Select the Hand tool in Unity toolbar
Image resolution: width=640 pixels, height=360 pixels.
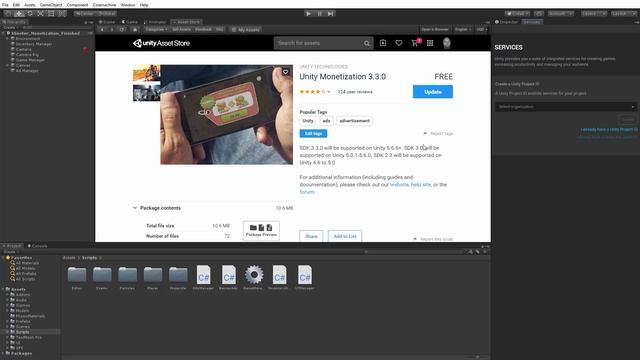coord(8,13)
